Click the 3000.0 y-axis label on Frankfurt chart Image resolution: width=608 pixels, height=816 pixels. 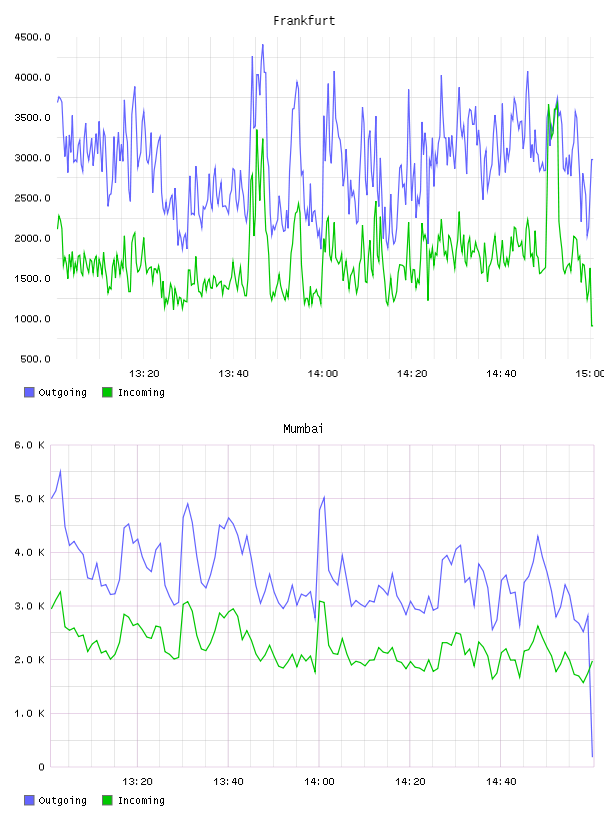[32, 158]
